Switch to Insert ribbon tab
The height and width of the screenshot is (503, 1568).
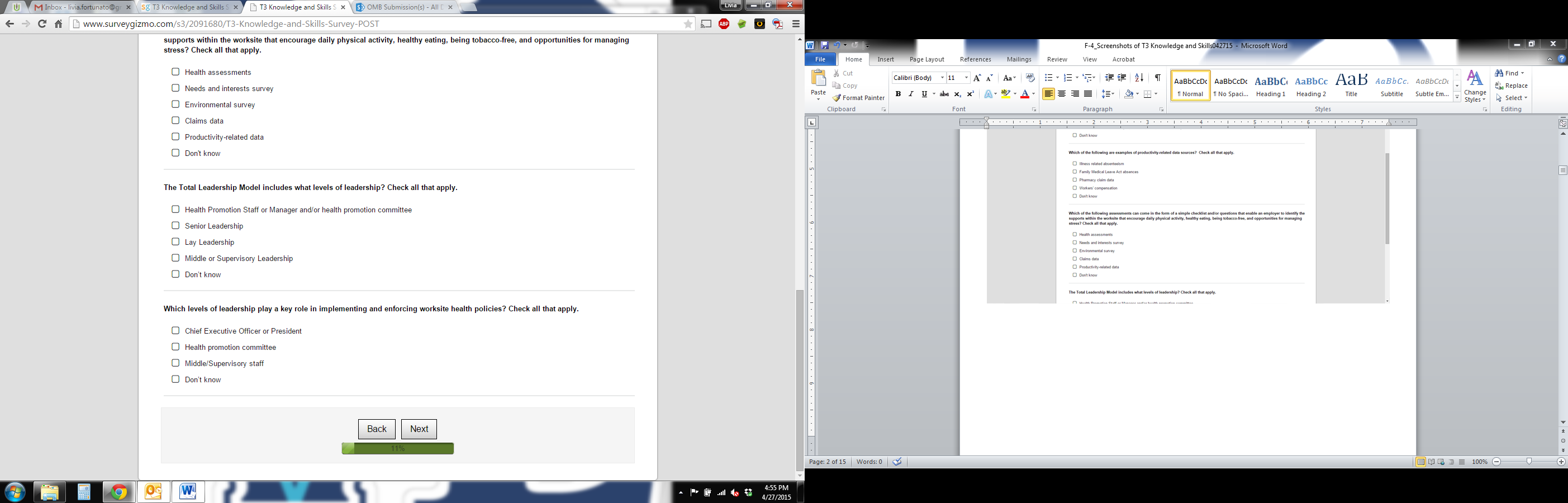(x=886, y=59)
